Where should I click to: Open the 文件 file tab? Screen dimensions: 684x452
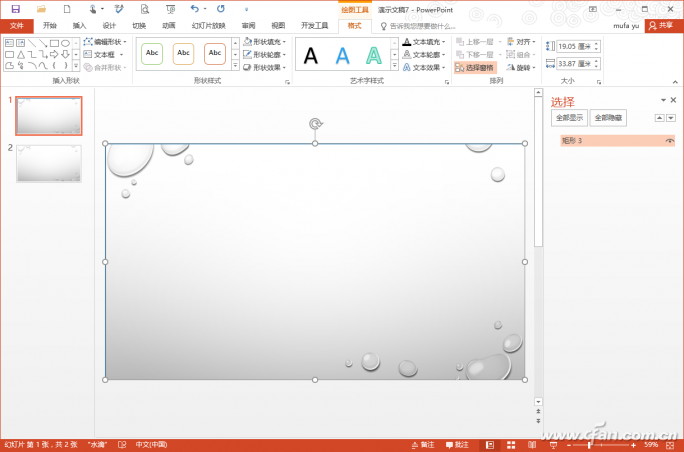tap(16, 26)
